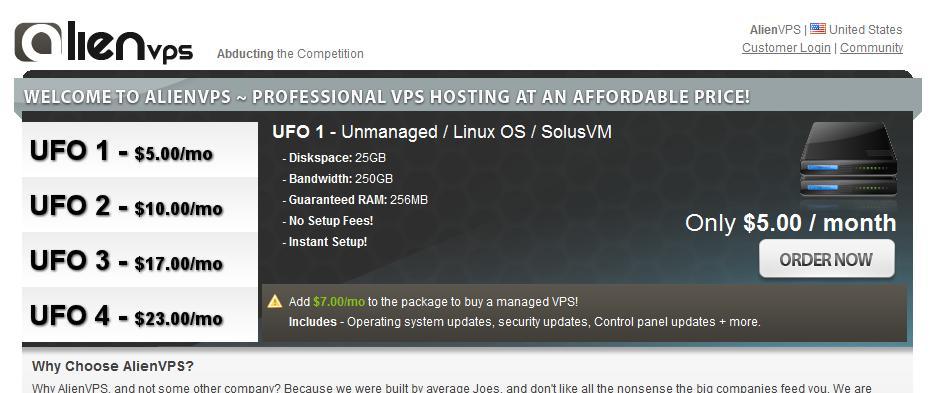
Task: Click the yellow warning triangle icon
Action: point(275,301)
